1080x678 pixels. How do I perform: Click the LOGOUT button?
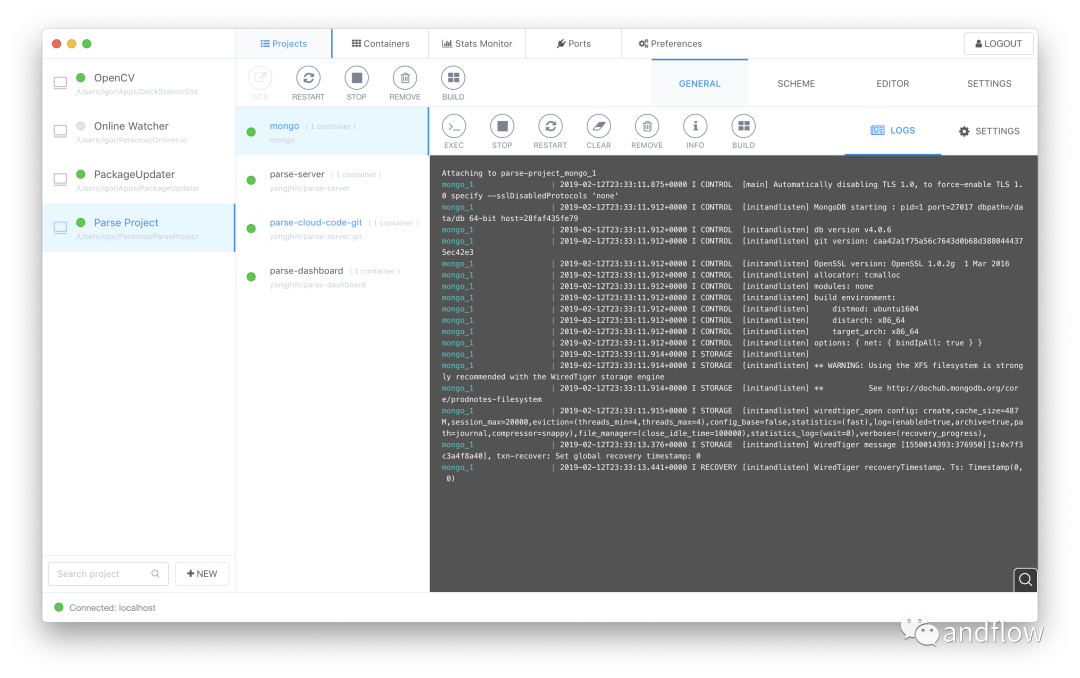tap(998, 43)
